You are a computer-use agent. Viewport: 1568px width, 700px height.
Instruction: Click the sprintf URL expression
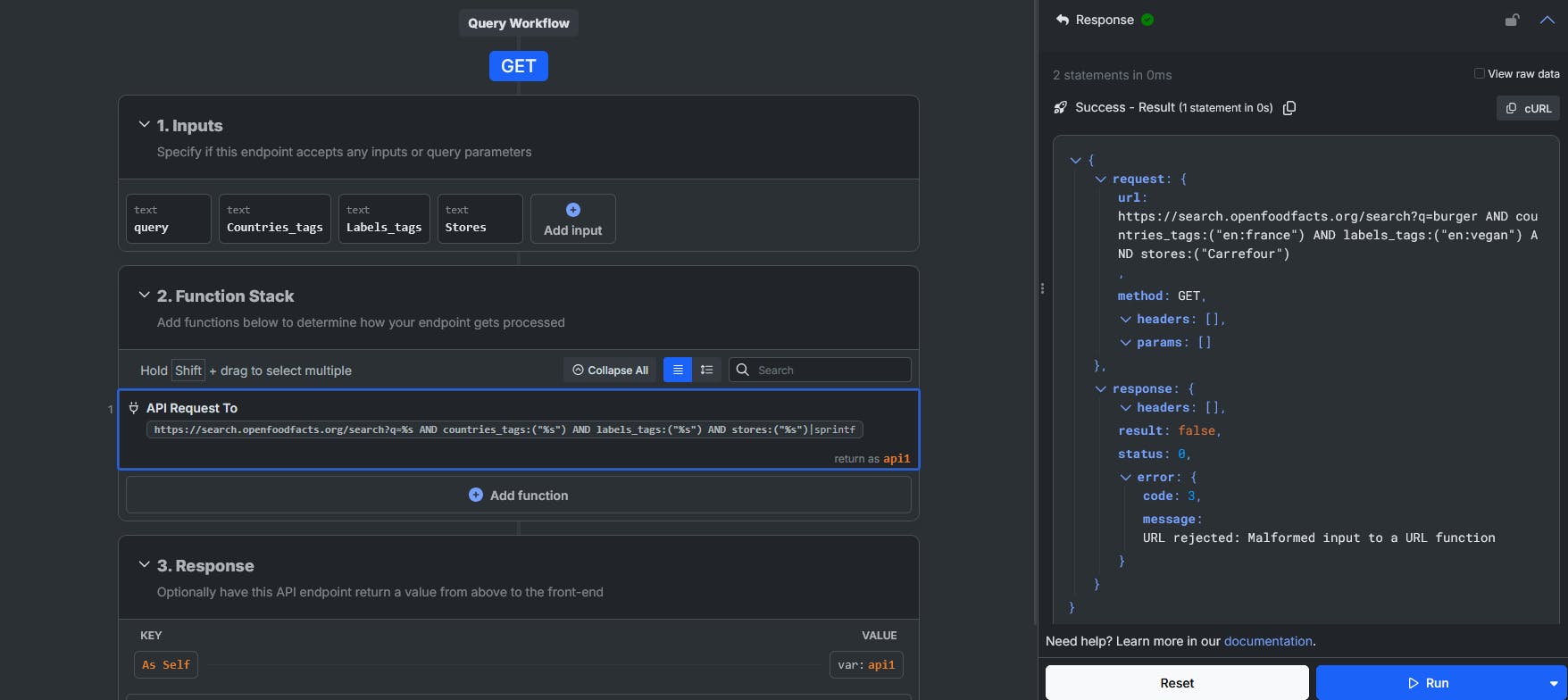coord(505,429)
